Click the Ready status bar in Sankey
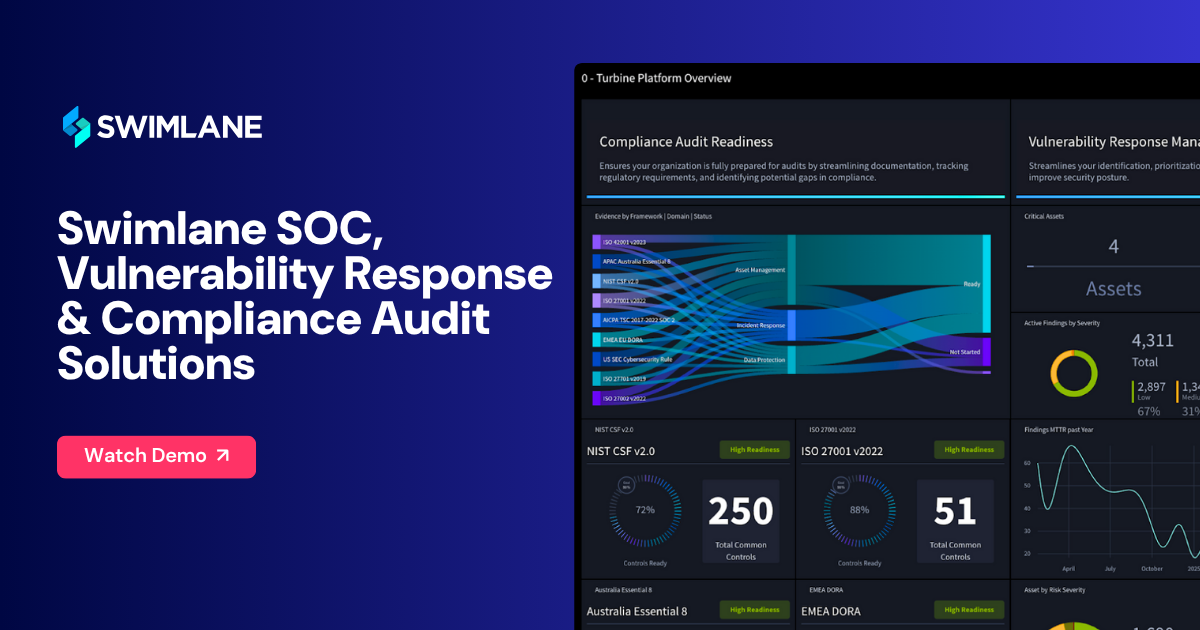Screen dimensions: 1200x630 [986, 284]
